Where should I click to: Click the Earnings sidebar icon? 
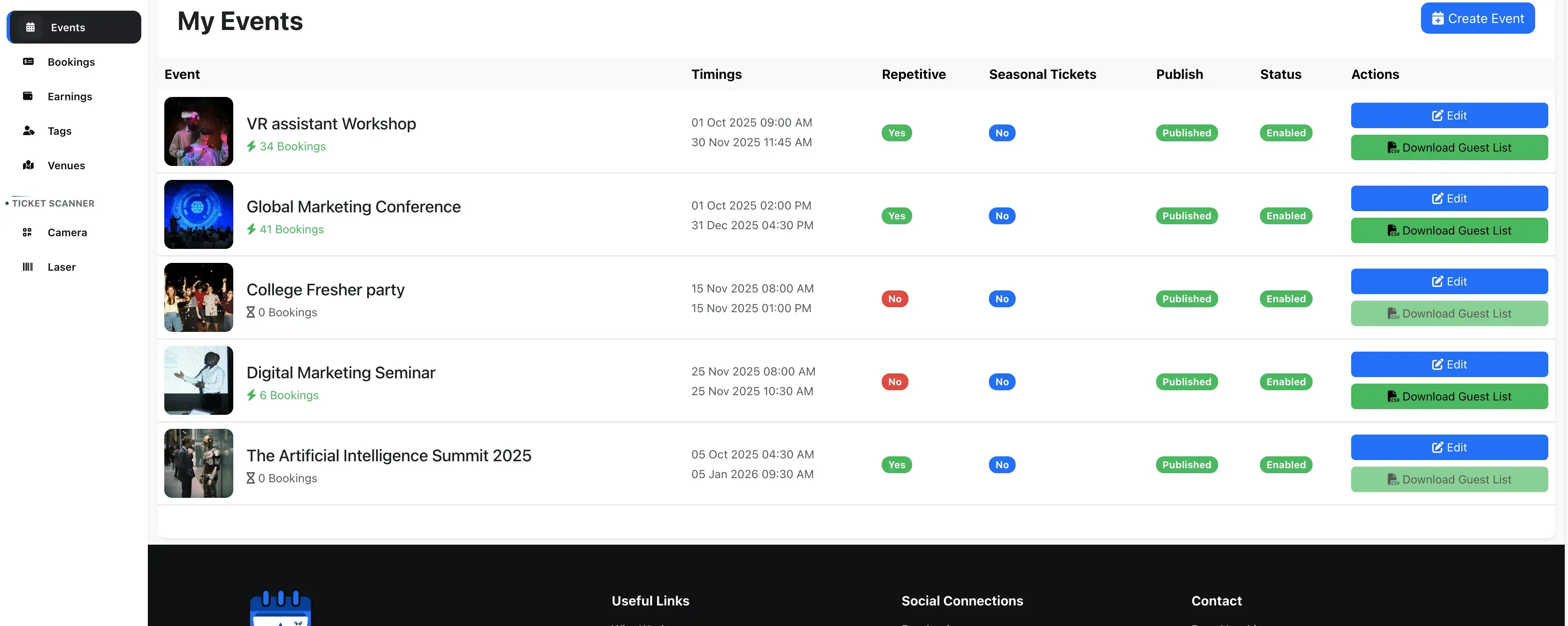point(29,96)
